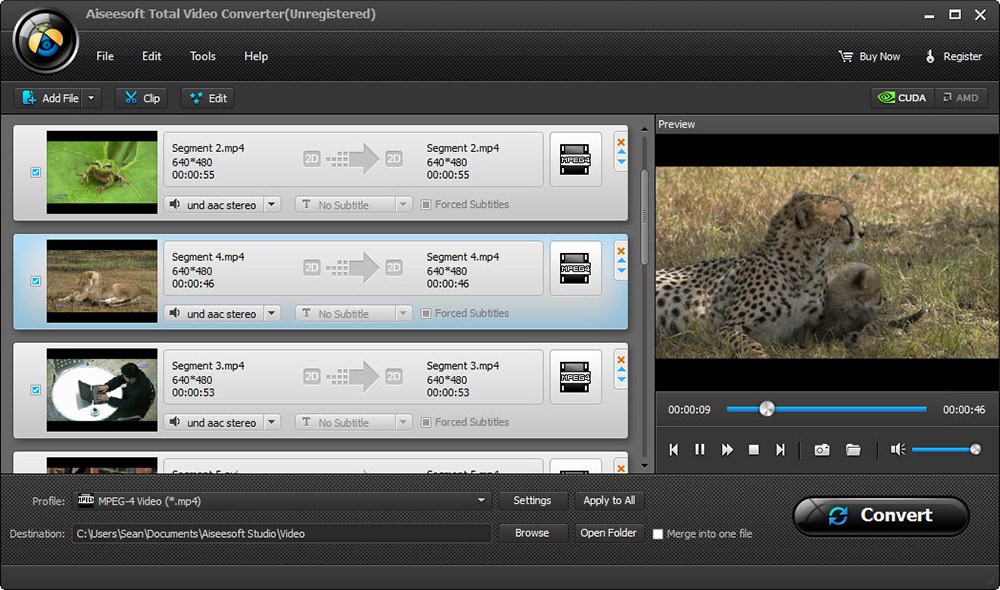
Task: Enable CUDA acceleration
Action: click(902, 98)
